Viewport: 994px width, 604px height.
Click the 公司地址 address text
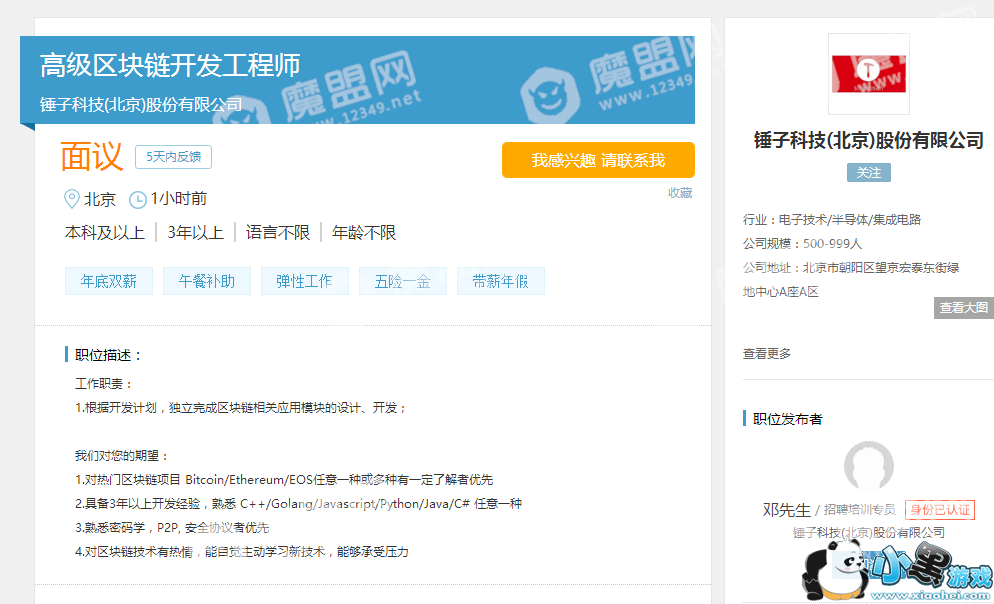pyautogui.click(x=851, y=280)
